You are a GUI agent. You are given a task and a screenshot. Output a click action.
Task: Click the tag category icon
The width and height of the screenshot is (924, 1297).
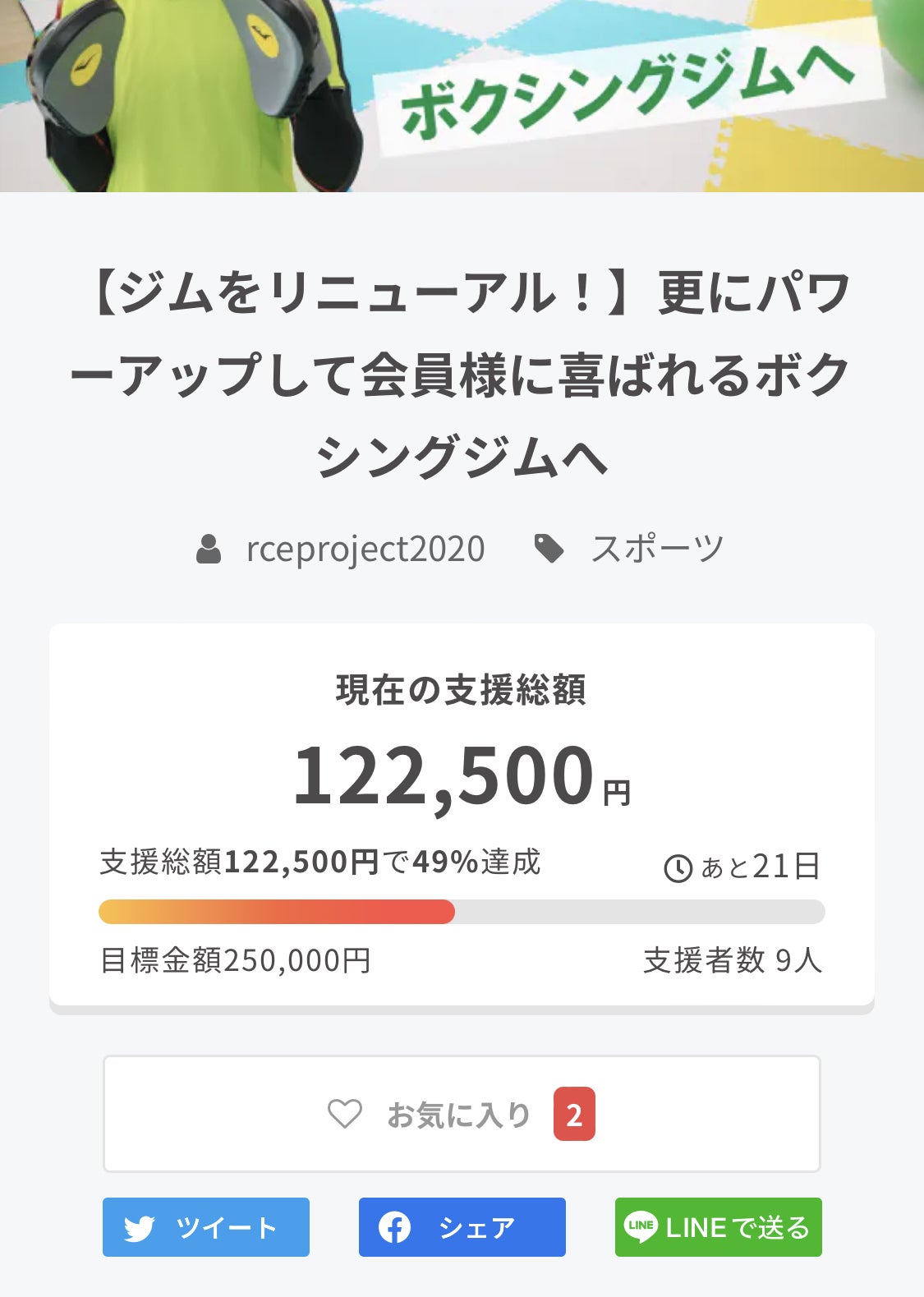(x=549, y=549)
